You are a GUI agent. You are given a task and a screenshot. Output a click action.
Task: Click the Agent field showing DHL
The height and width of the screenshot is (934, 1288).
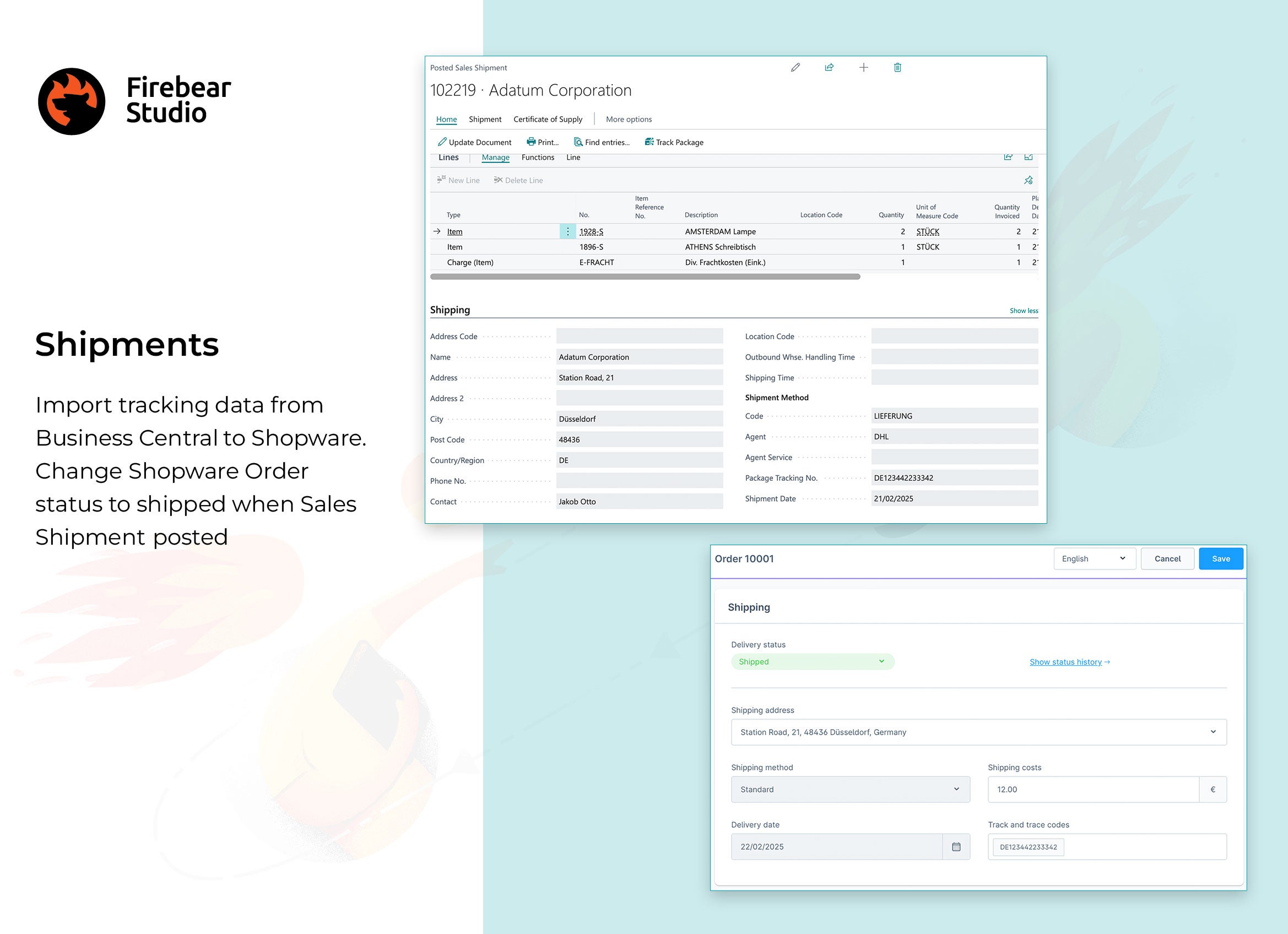[954, 437]
